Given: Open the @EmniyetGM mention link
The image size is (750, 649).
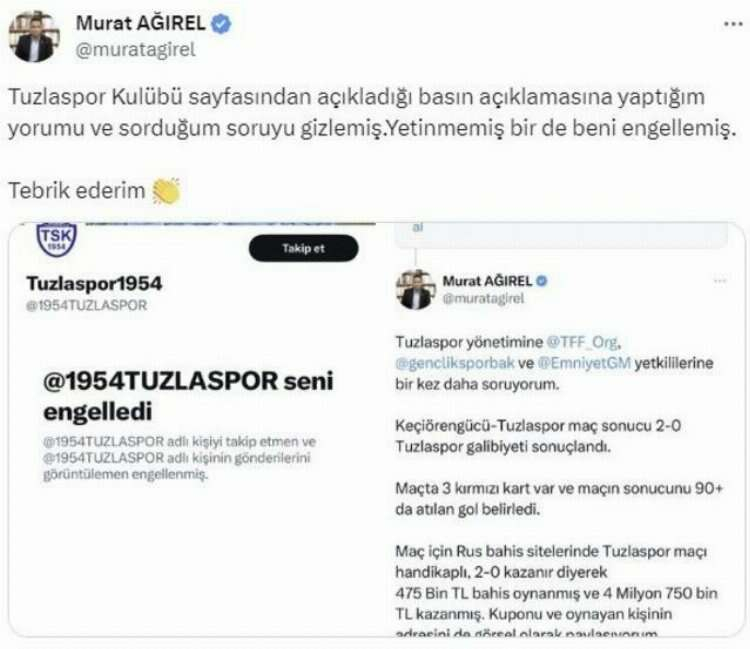Looking at the screenshot, I should pos(584,363).
